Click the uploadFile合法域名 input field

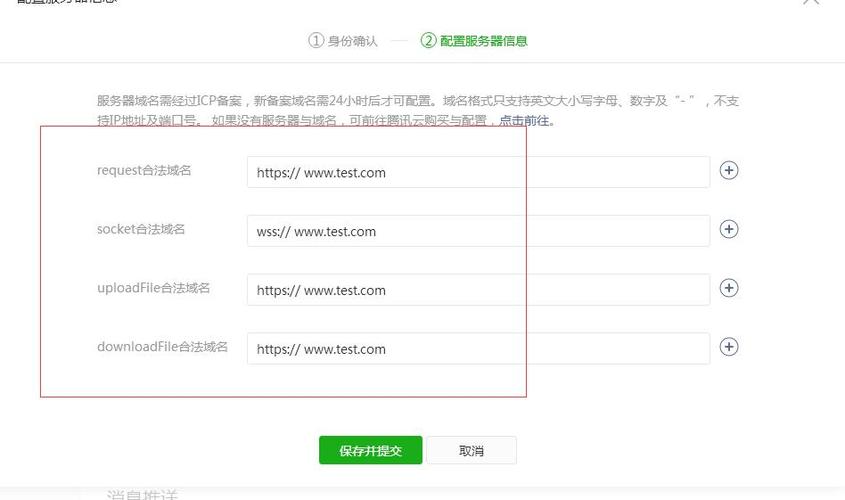point(479,290)
